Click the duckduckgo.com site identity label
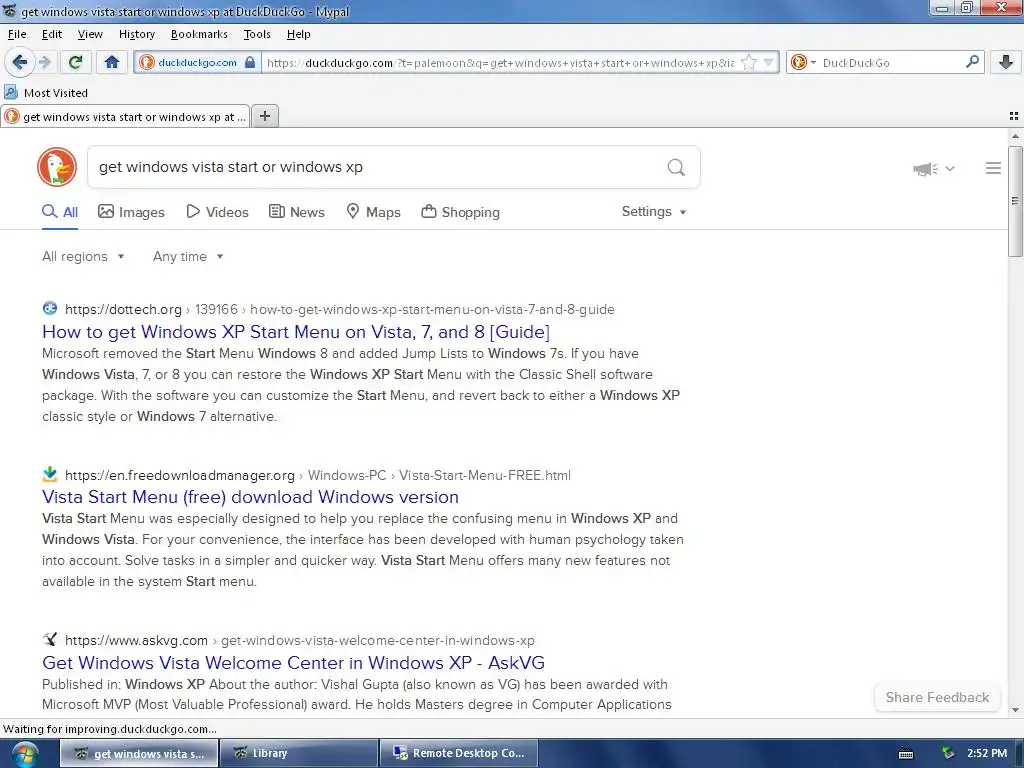Screen dimensions: 1024x768 coord(197,63)
